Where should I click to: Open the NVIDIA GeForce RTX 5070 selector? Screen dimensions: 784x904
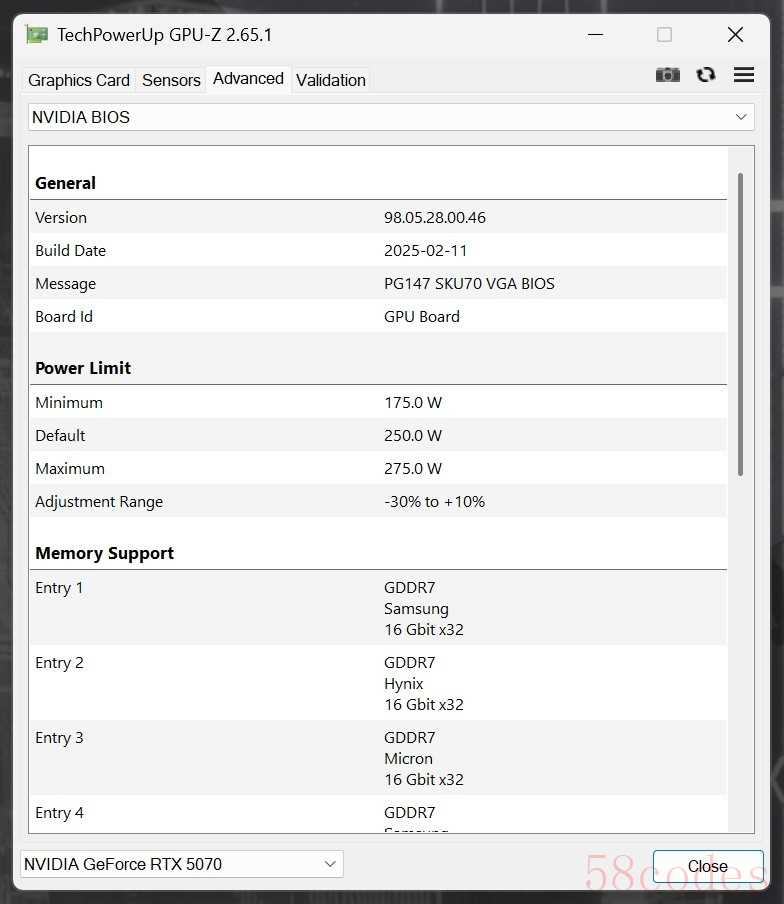pyautogui.click(x=182, y=864)
